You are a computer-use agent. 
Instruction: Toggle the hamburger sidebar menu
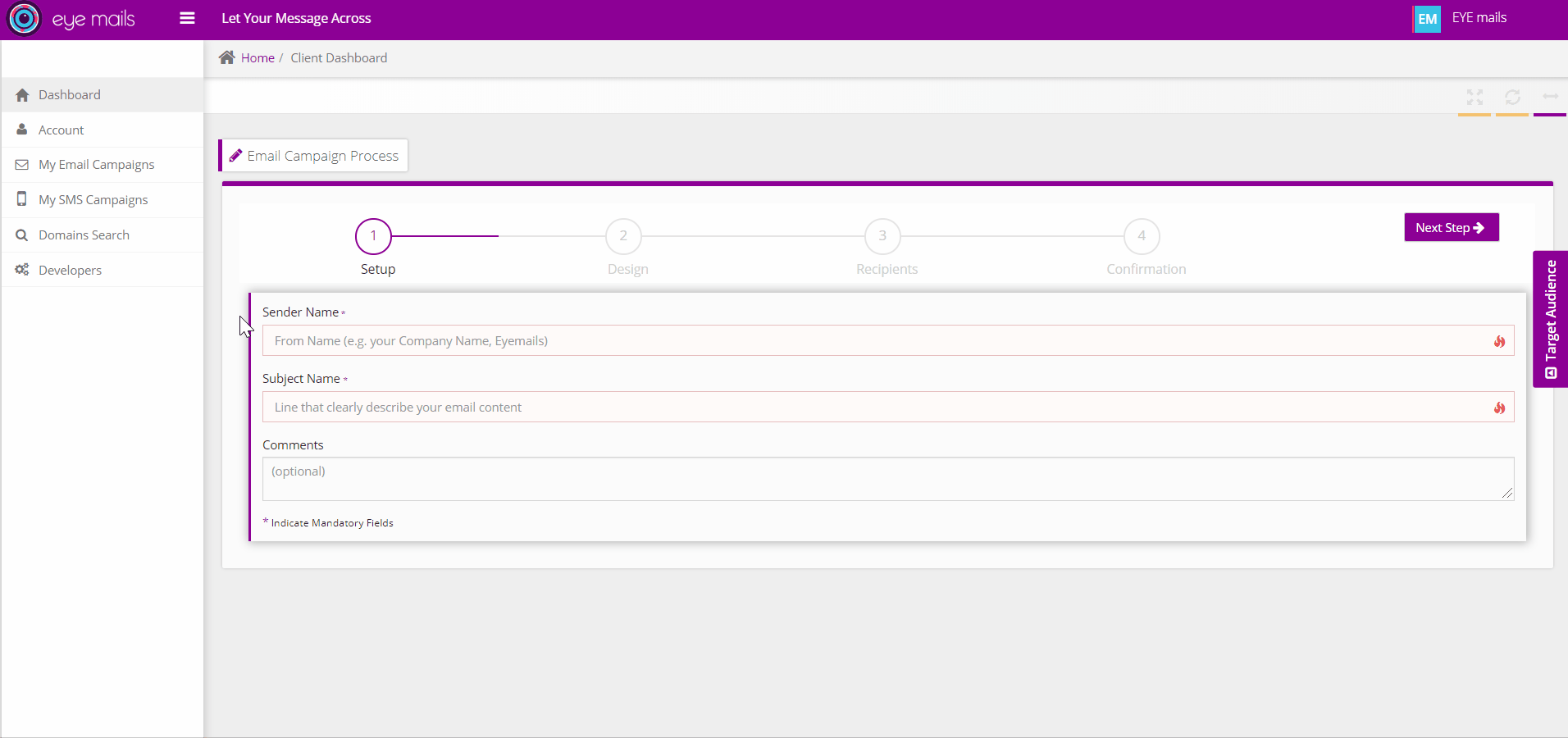pyautogui.click(x=187, y=18)
